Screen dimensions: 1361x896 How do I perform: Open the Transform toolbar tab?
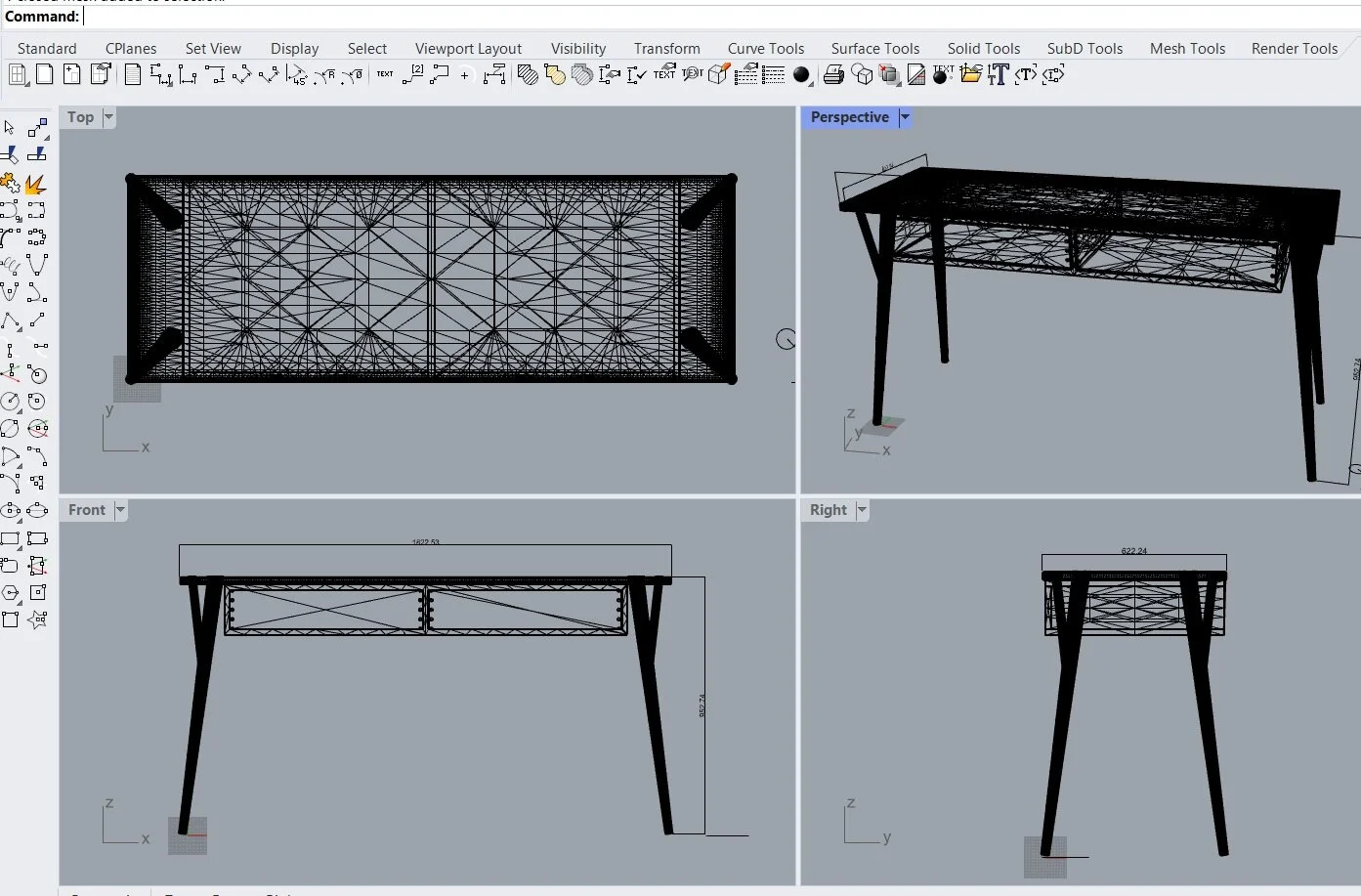click(x=667, y=48)
